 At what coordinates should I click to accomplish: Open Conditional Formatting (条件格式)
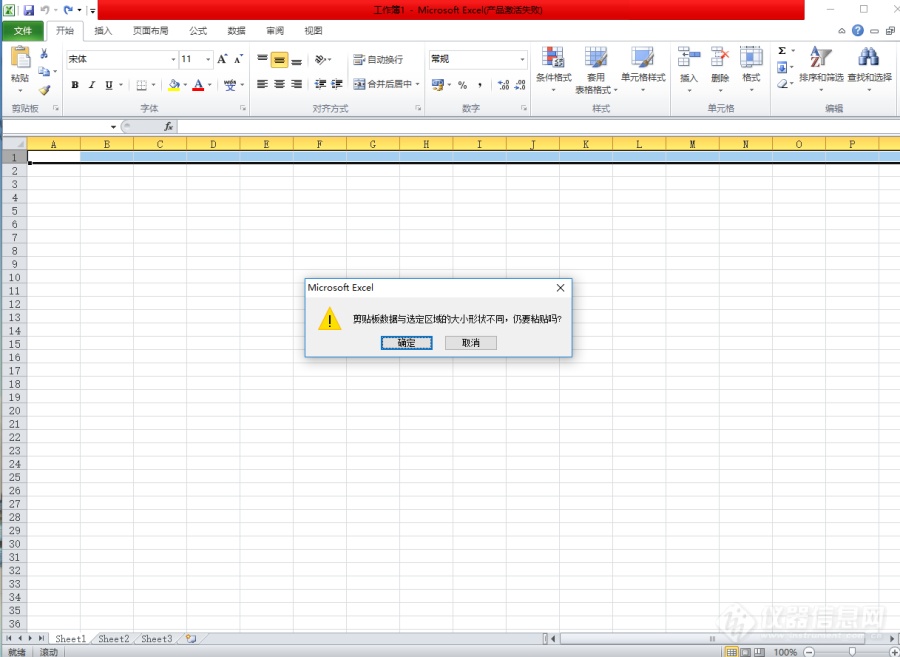(553, 66)
